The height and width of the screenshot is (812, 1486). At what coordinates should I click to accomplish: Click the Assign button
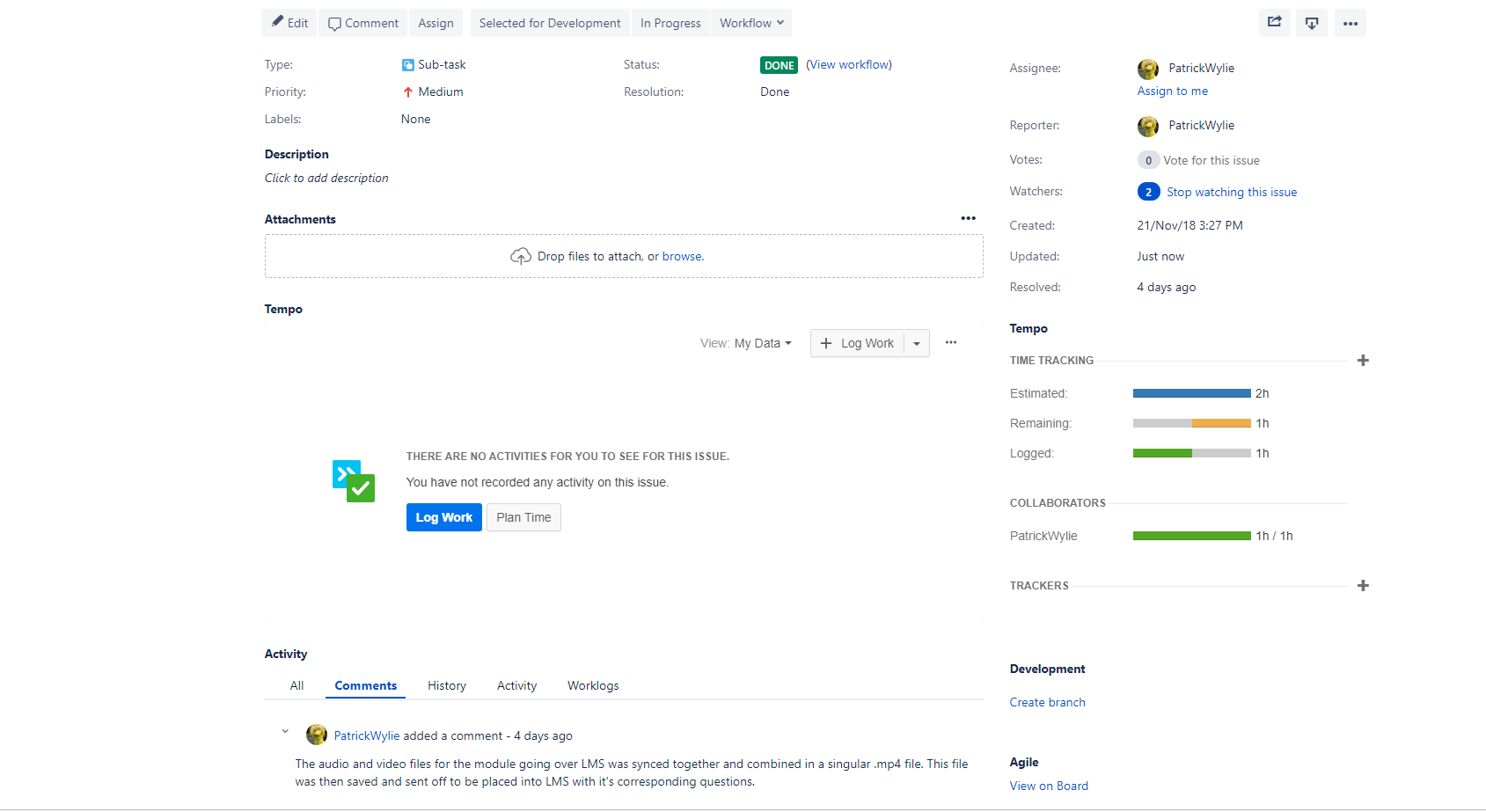click(x=436, y=23)
